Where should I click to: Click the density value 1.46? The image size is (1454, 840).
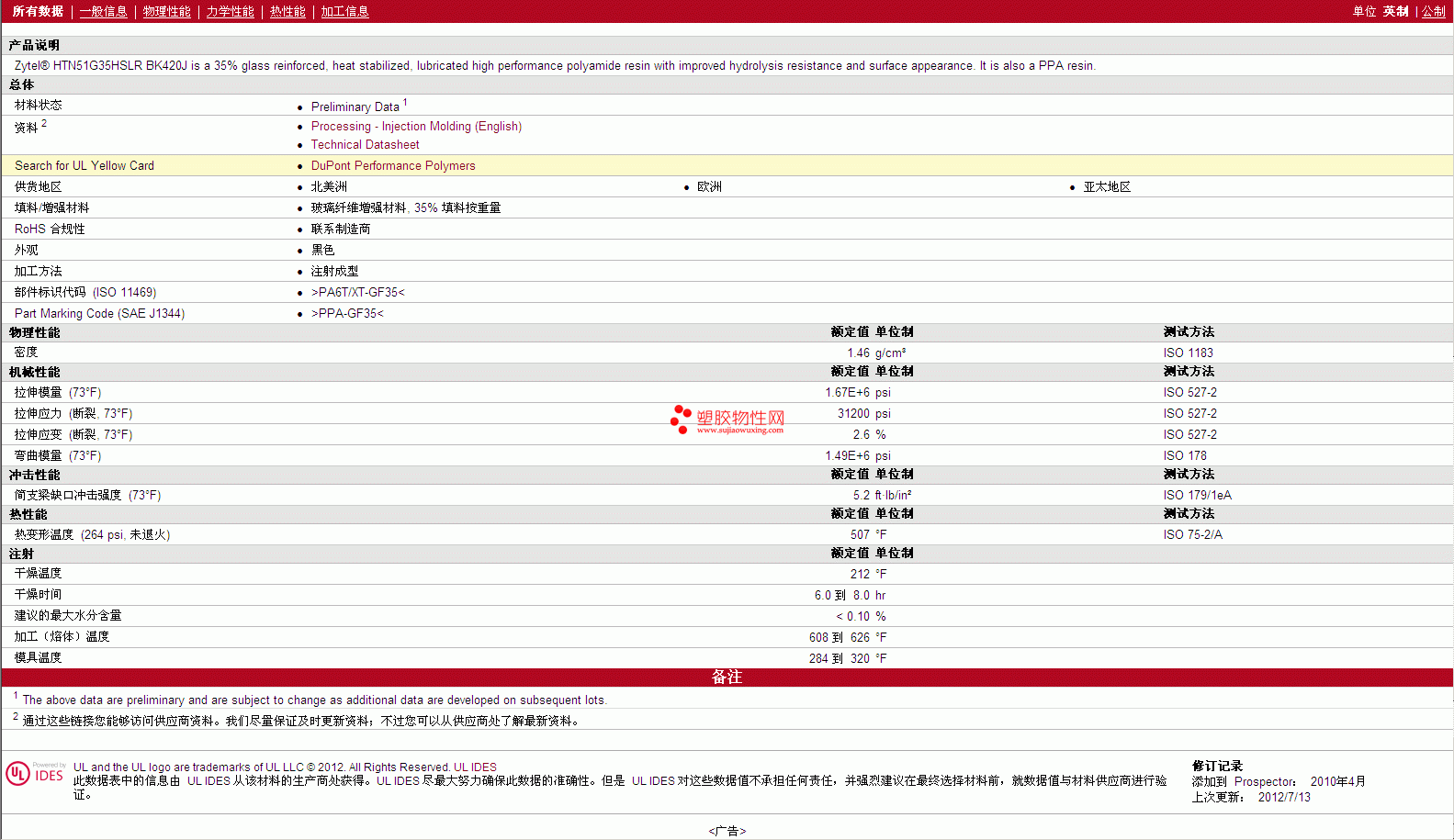(x=858, y=353)
